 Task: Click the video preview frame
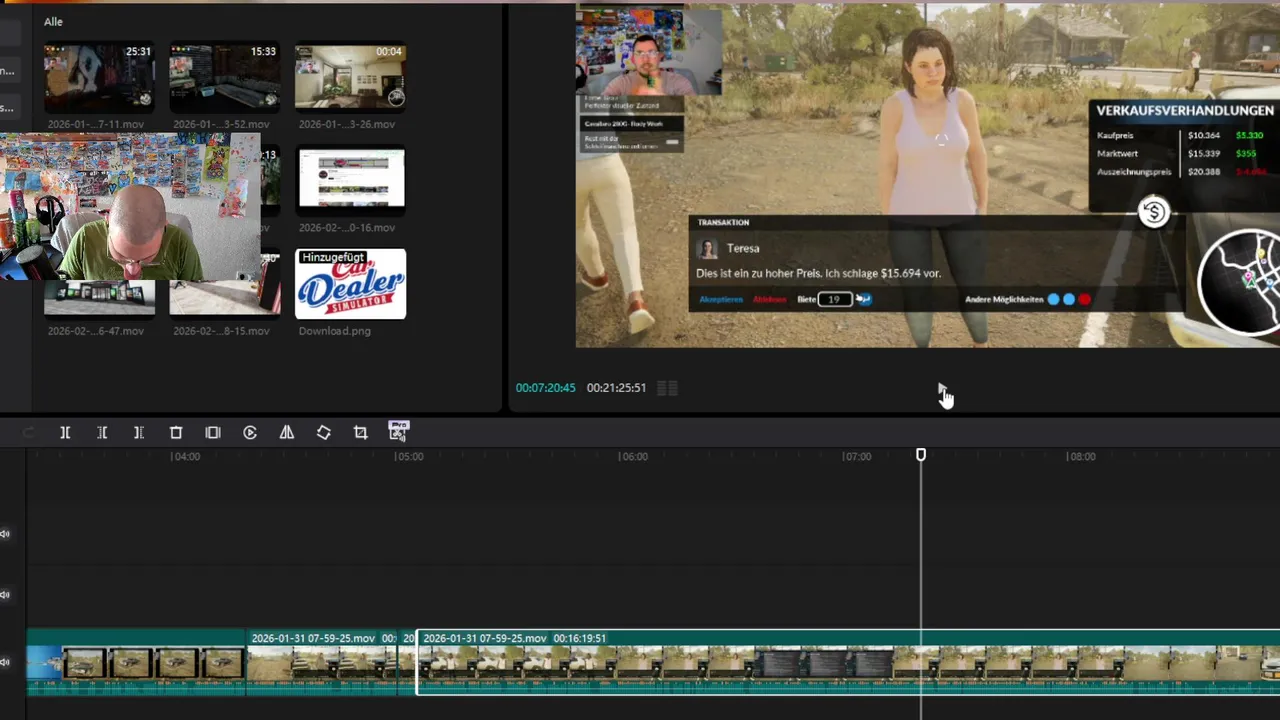tap(927, 176)
